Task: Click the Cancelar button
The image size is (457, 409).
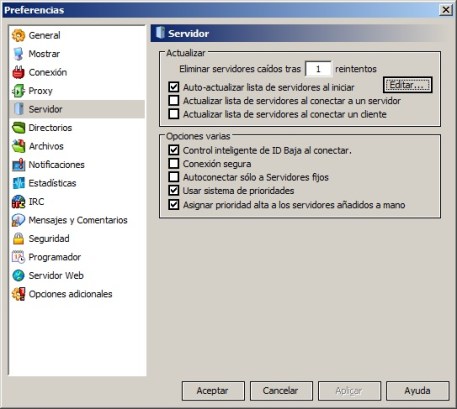Action: [x=281, y=391]
